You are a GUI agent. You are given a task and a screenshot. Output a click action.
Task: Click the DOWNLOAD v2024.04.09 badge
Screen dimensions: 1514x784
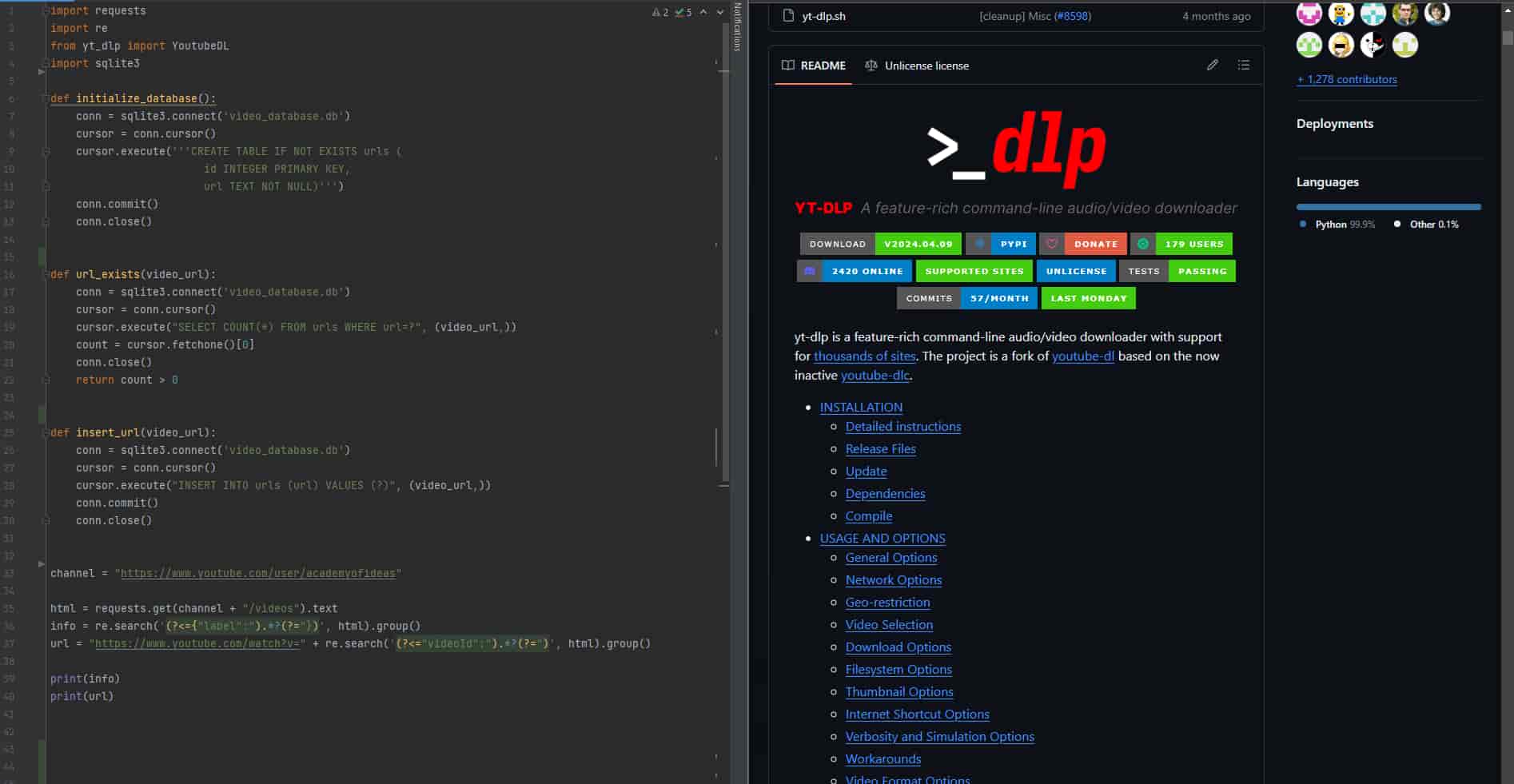881,244
